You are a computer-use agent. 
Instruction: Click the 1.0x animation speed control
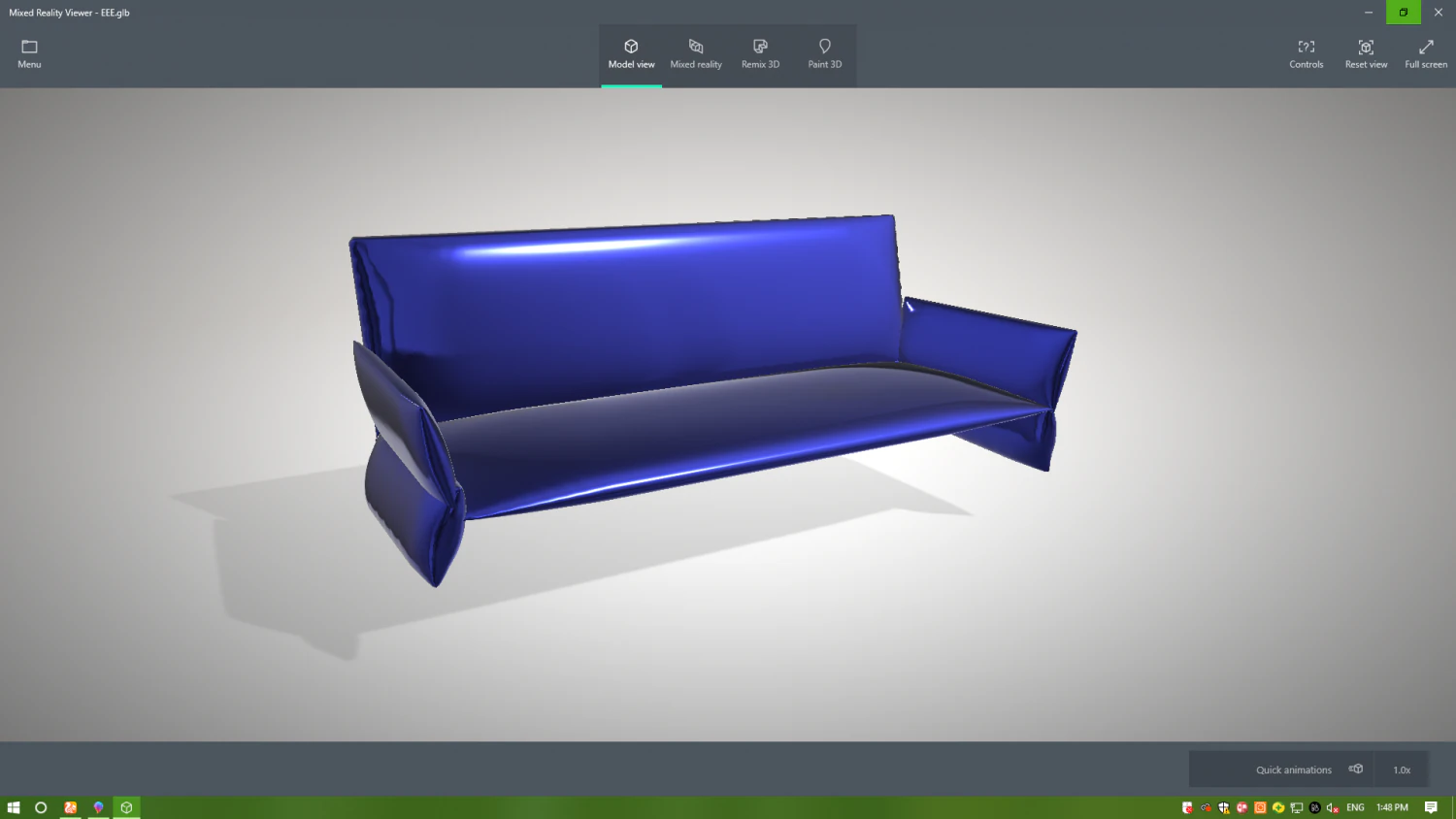1402,769
